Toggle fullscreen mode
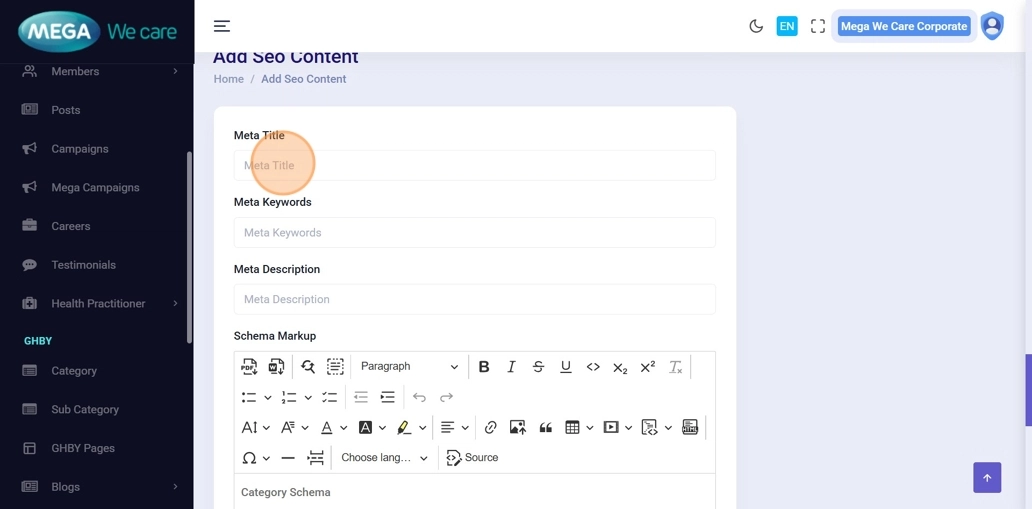 pos(818,26)
